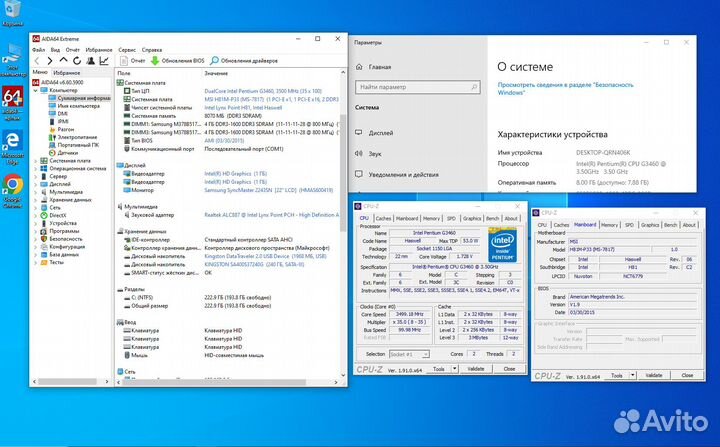The width and height of the screenshot is (720, 447).
Task: Click the AIDA64 vertical scrollbar
Action: [341, 200]
